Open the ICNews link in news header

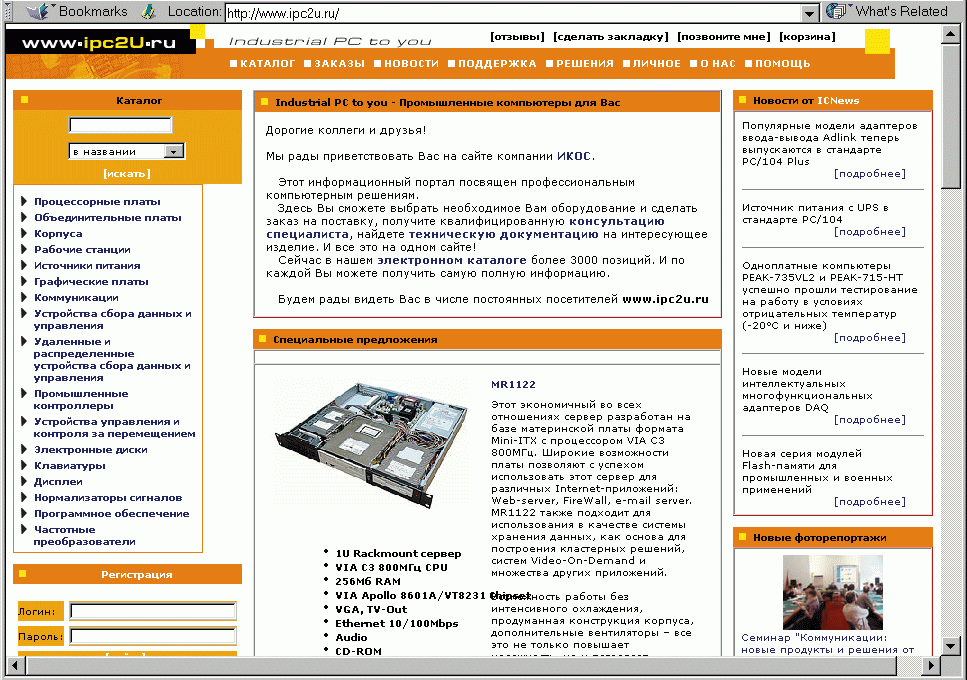[x=838, y=100]
